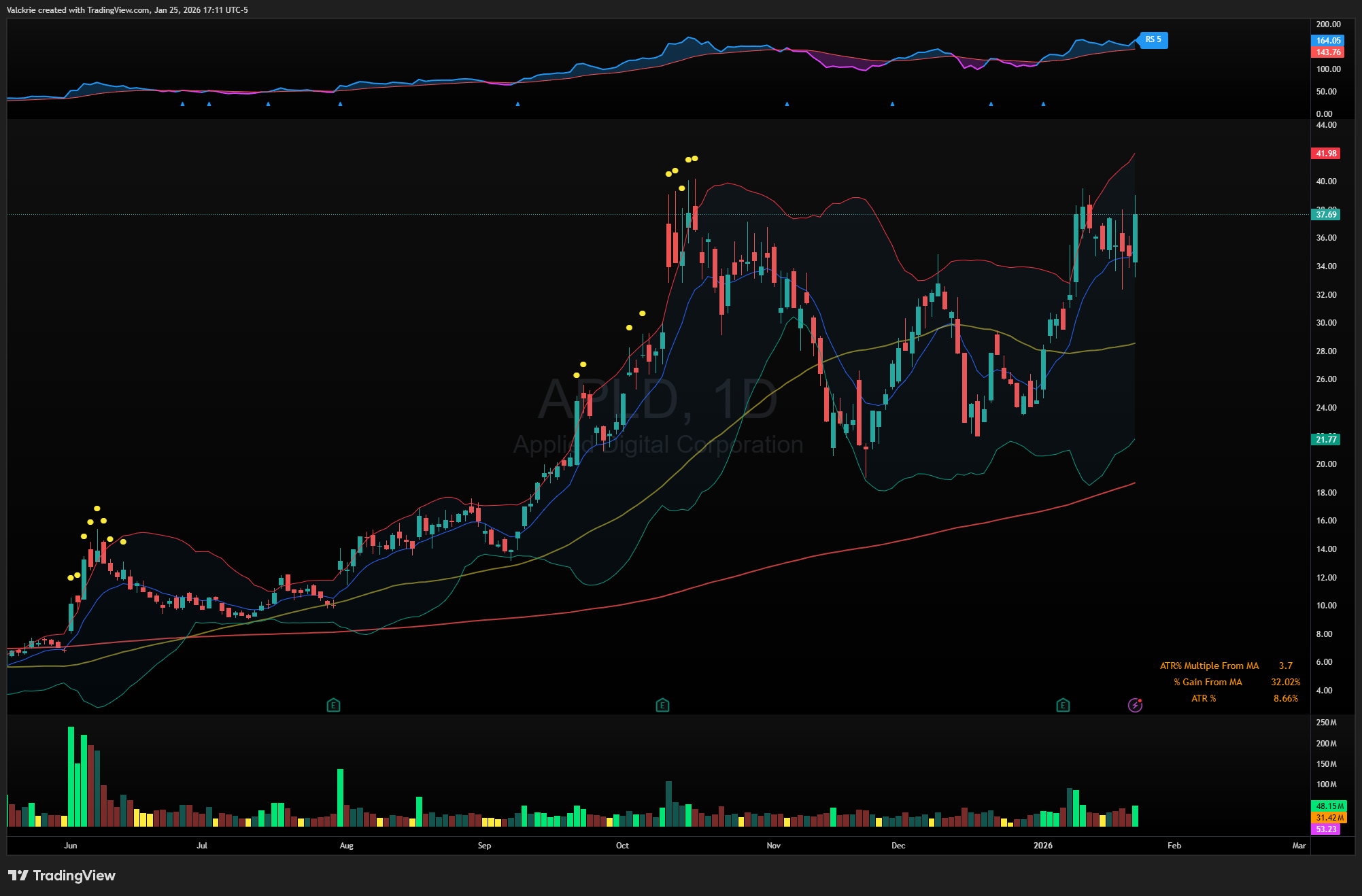Click the ATR% Multiple From MA text
Viewport: 1362px width, 896px height.
point(1209,666)
